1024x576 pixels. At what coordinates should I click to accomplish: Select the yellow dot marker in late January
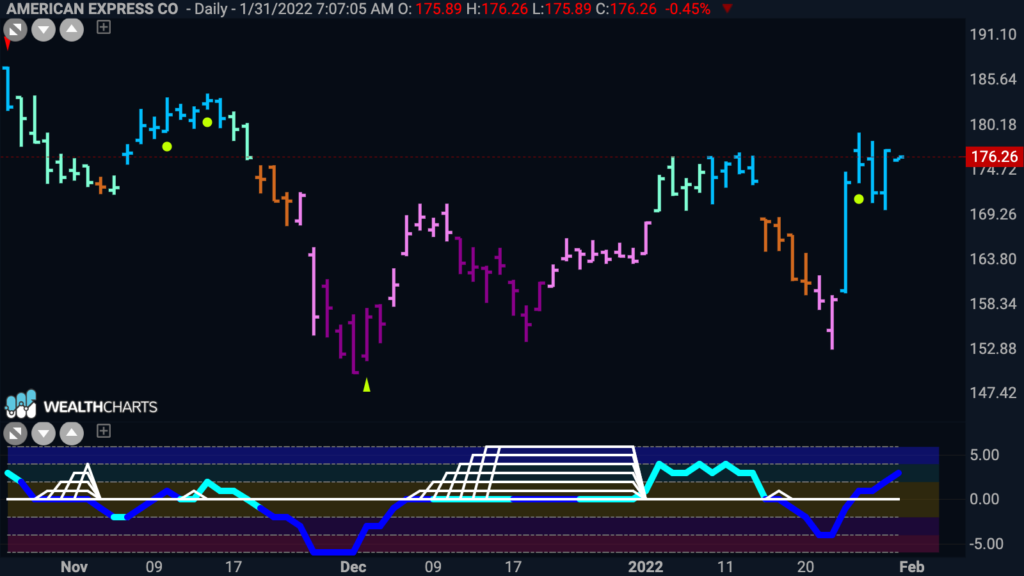tap(859, 199)
